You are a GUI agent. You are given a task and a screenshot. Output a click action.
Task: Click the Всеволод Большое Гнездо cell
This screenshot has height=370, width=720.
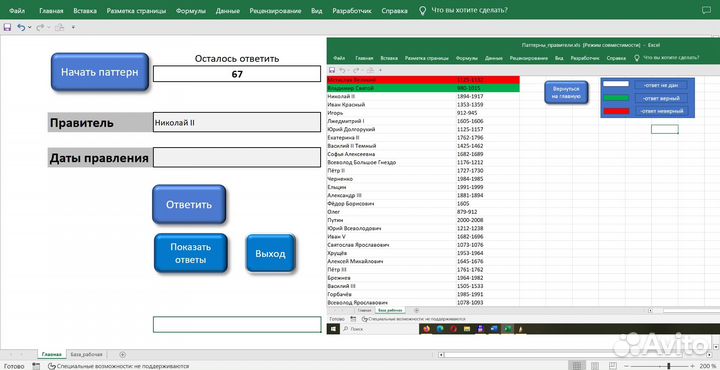pos(361,162)
